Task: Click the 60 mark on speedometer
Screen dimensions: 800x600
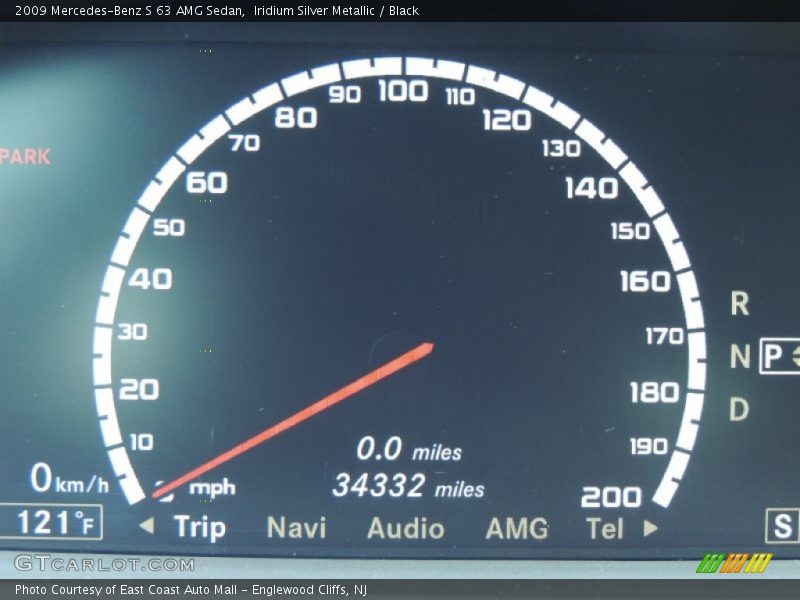Action: (x=207, y=182)
